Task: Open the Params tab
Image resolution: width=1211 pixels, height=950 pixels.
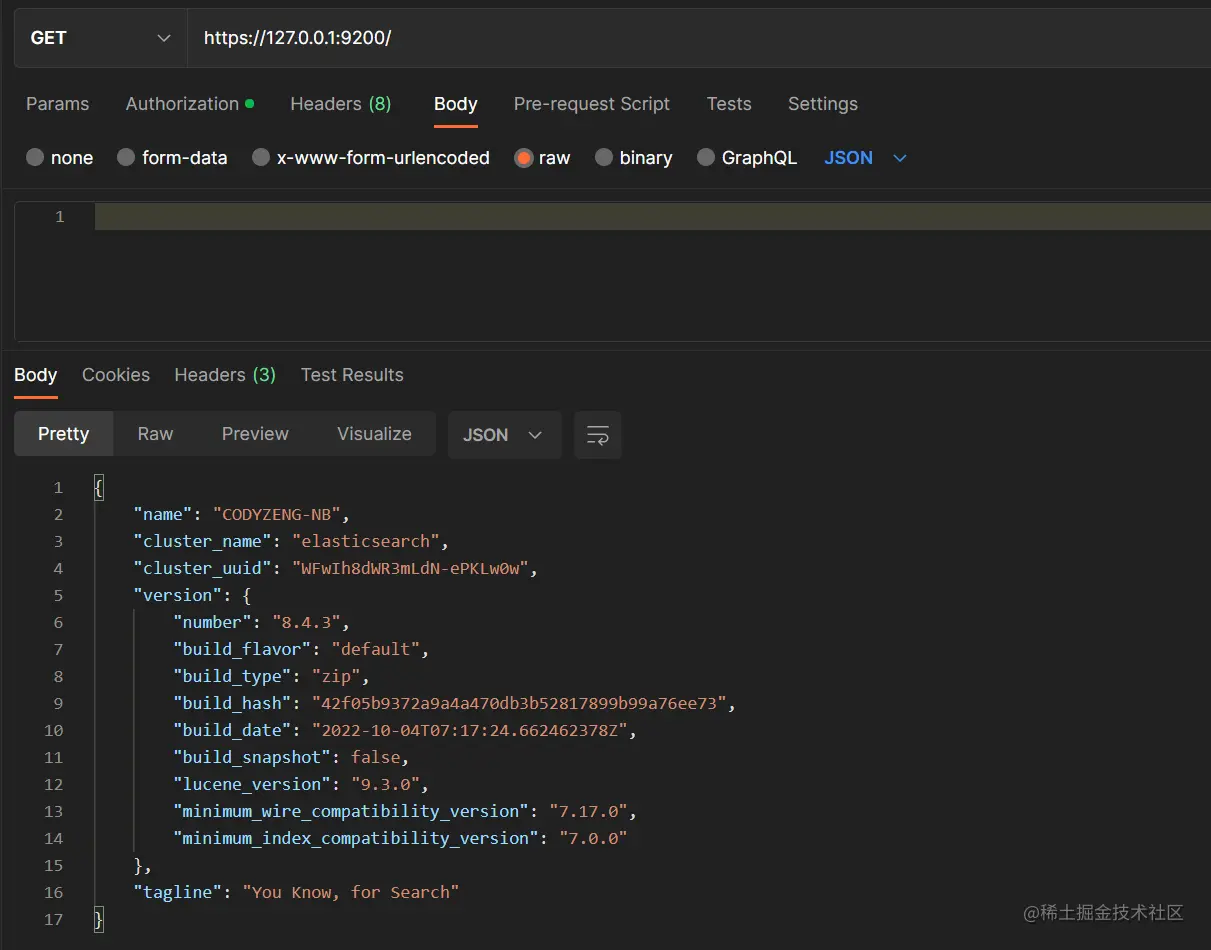Action: point(57,104)
